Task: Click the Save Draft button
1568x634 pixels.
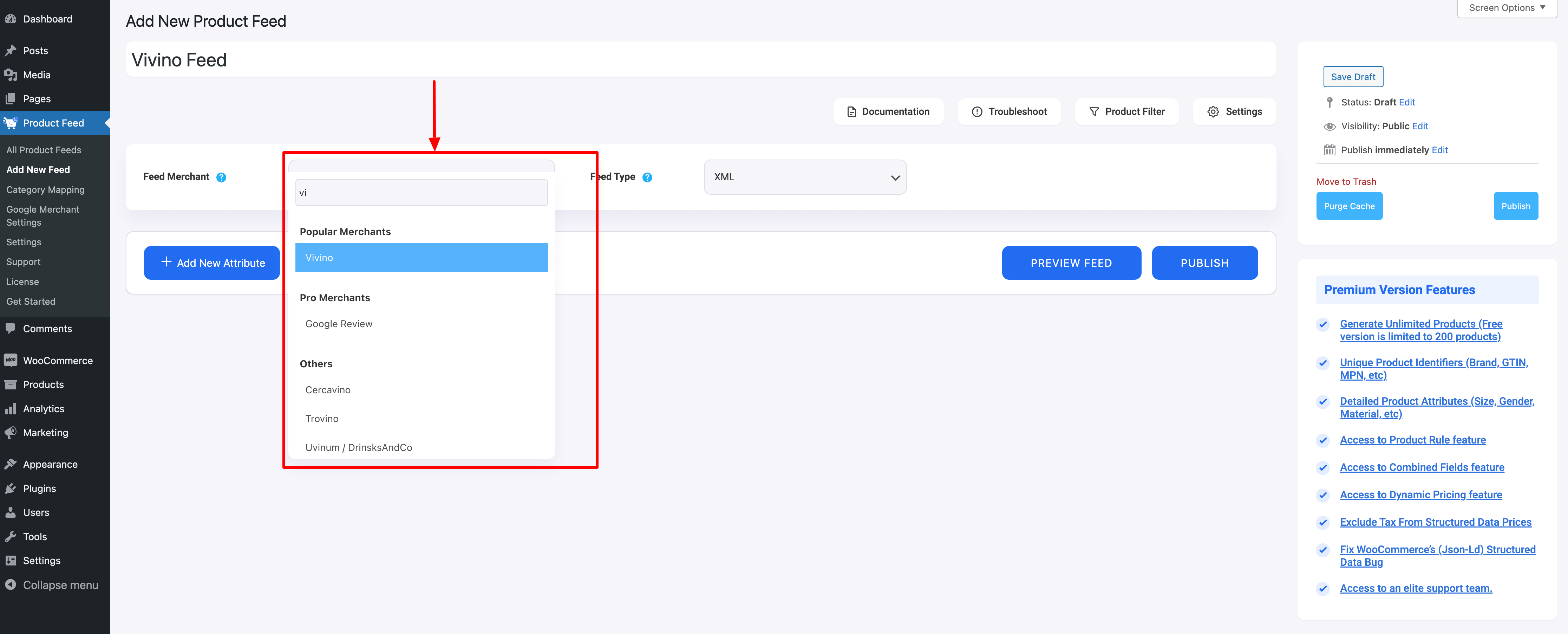Action: [1353, 77]
